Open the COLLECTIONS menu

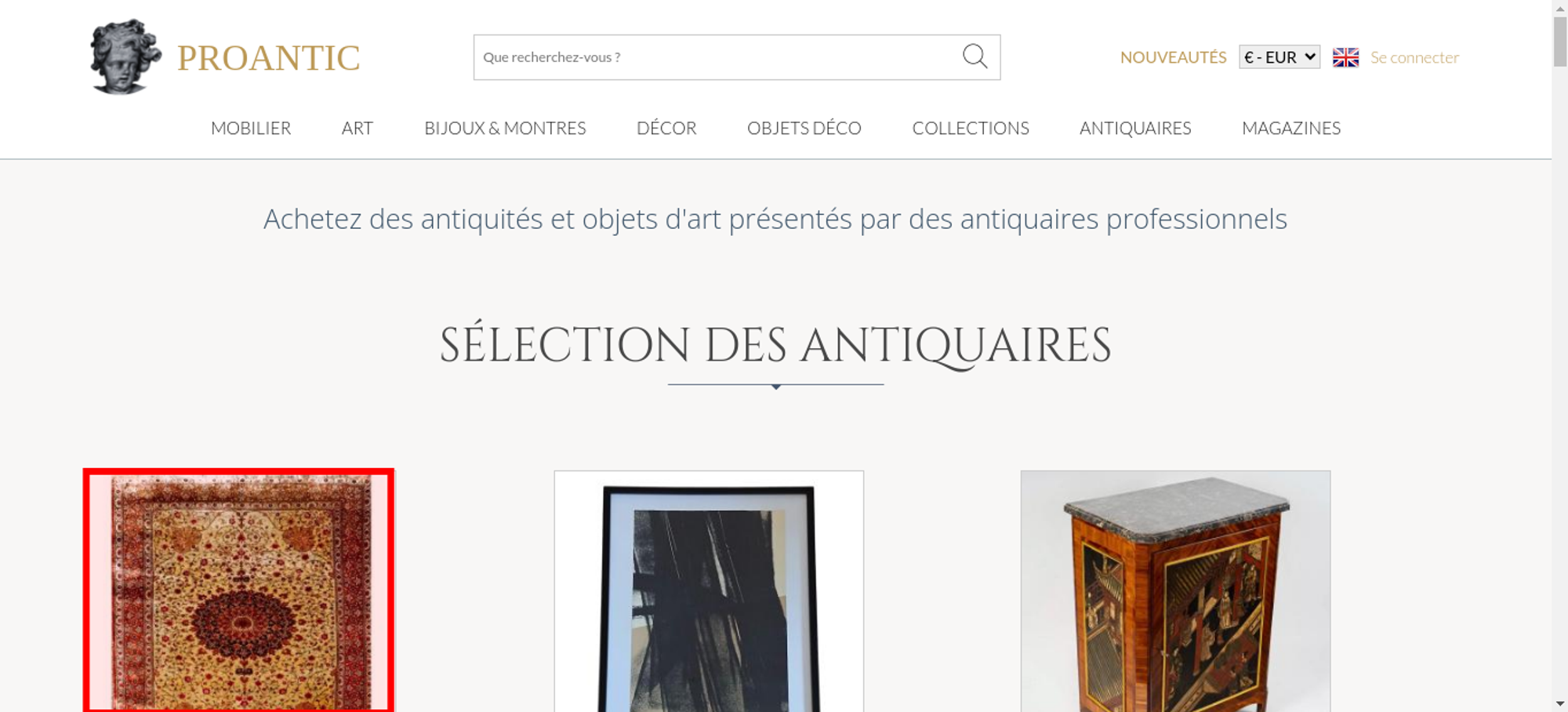tap(971, 128)
